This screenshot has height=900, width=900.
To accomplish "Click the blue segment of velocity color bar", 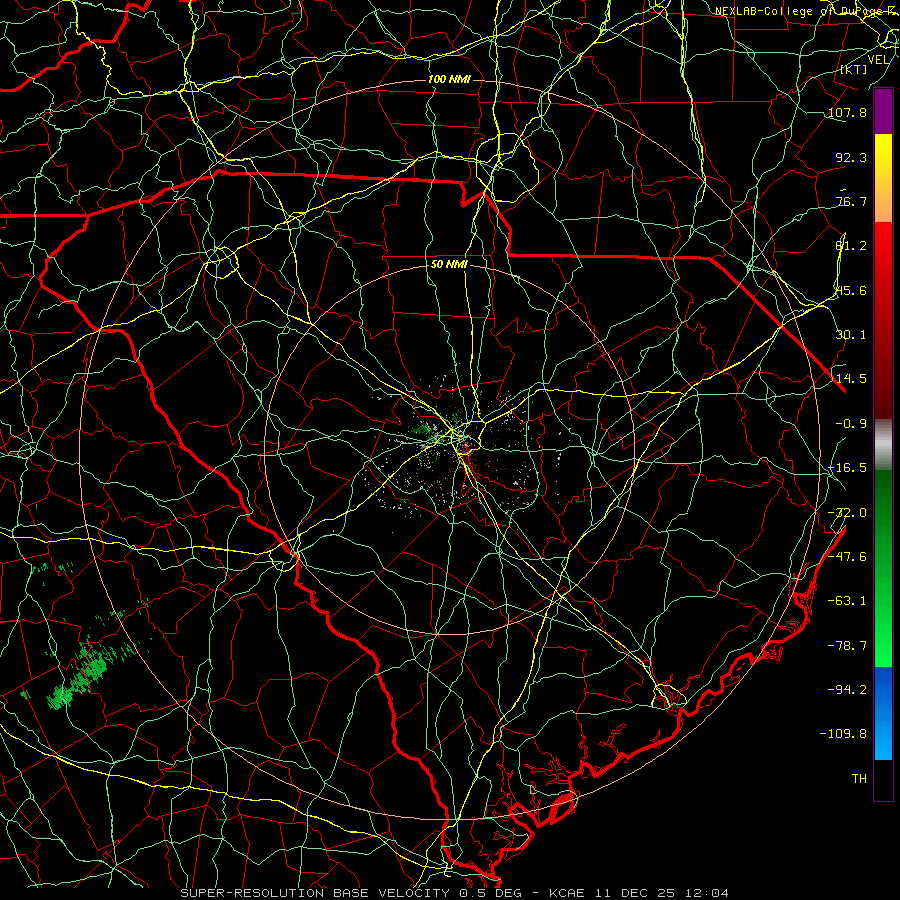I will tap(883, 713).
